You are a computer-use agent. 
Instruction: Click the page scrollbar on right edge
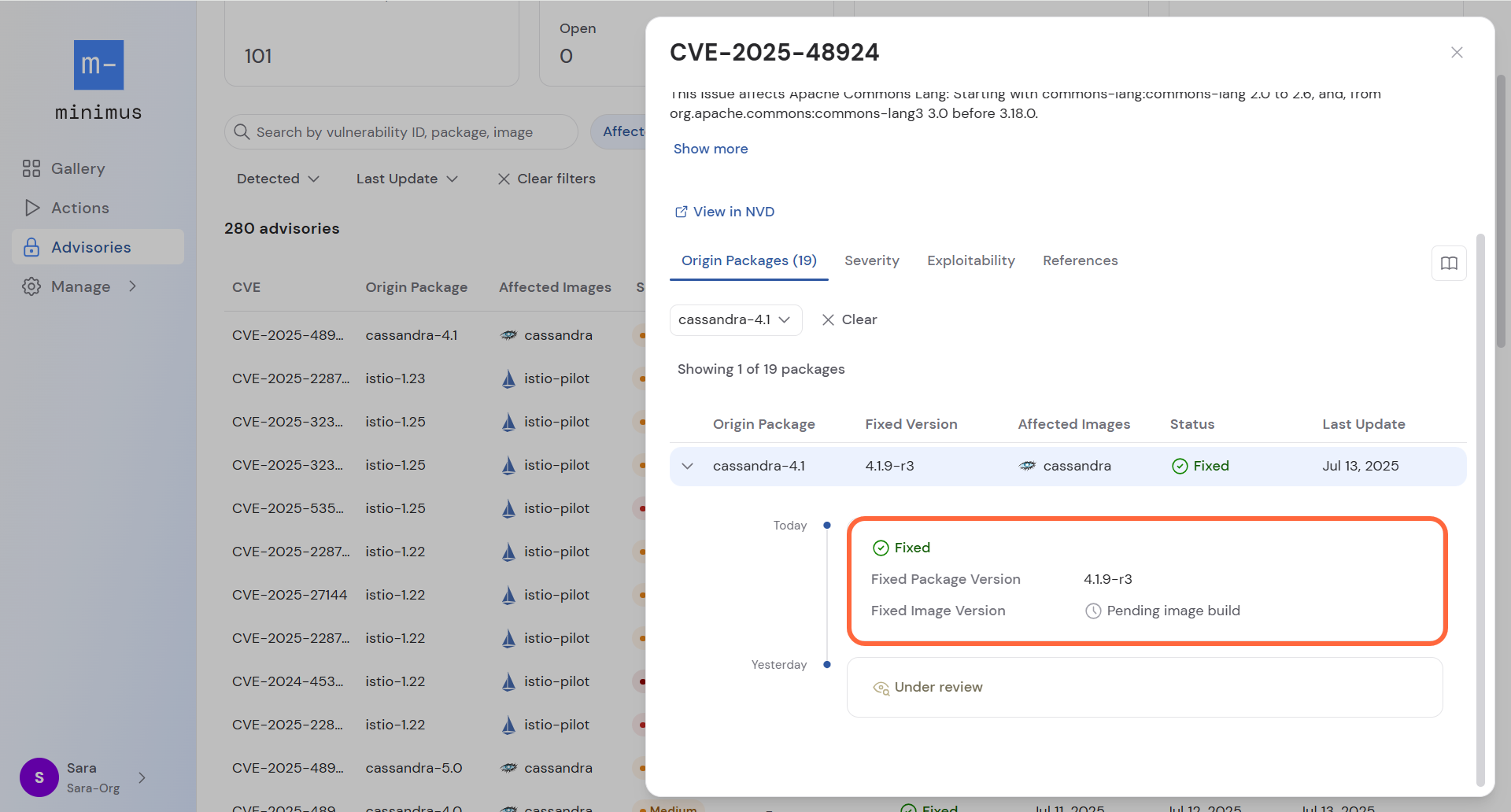pyautogui.click(x=1502, y=211)
